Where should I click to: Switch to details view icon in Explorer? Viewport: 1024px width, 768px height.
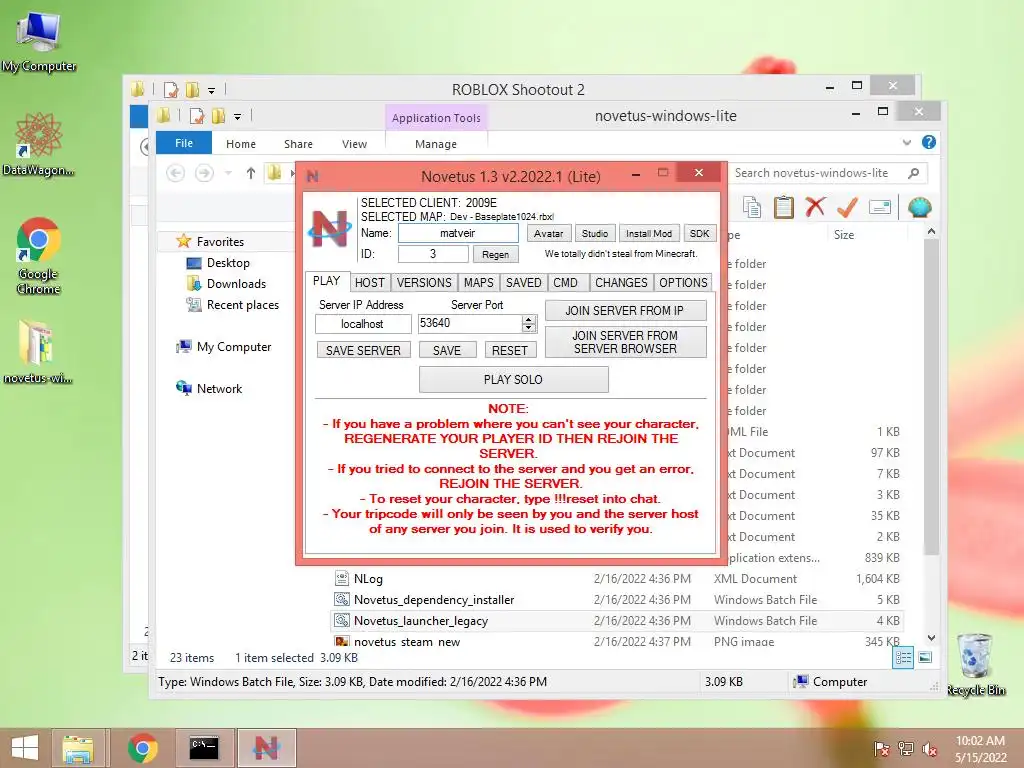pos(903,658)
